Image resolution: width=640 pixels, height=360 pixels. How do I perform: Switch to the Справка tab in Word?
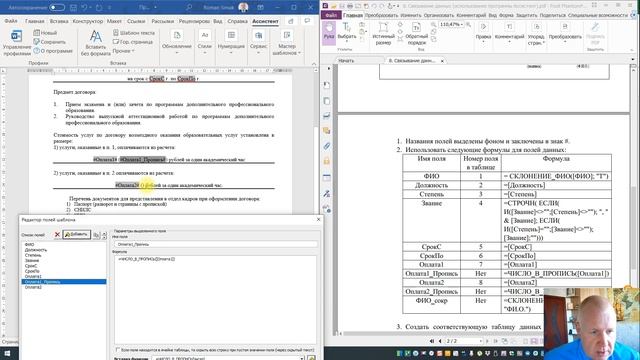pyautogui.click(x=237, y=21)
